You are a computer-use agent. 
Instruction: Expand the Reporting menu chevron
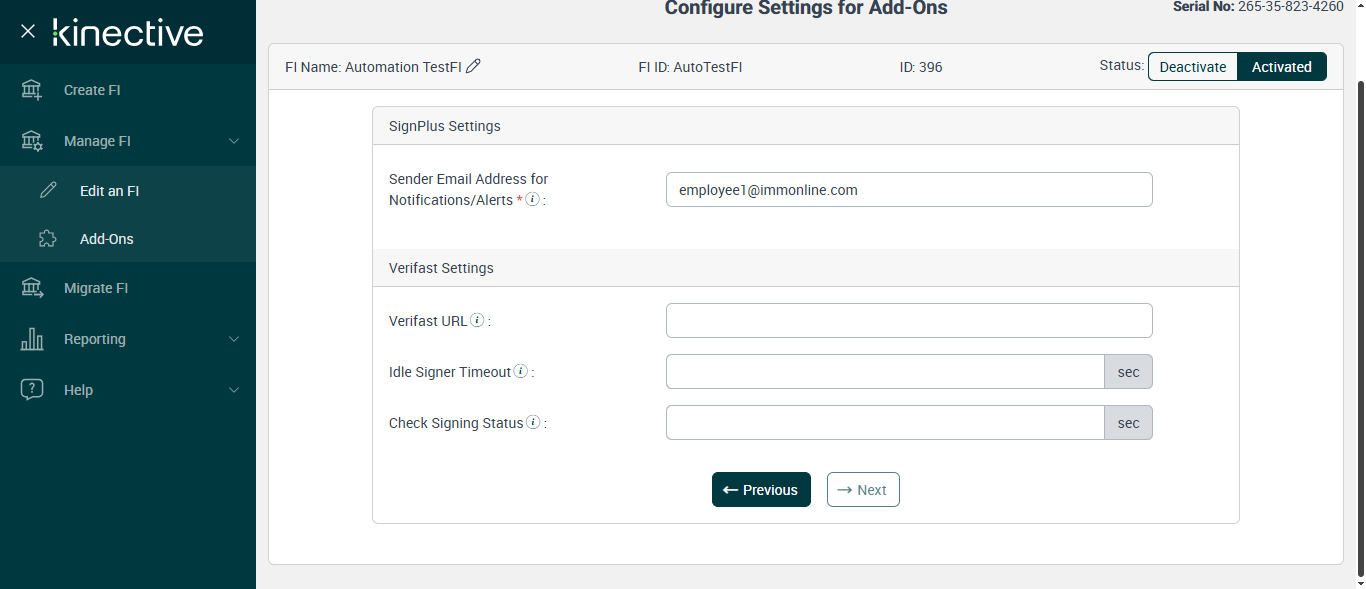tap(234, 339)
